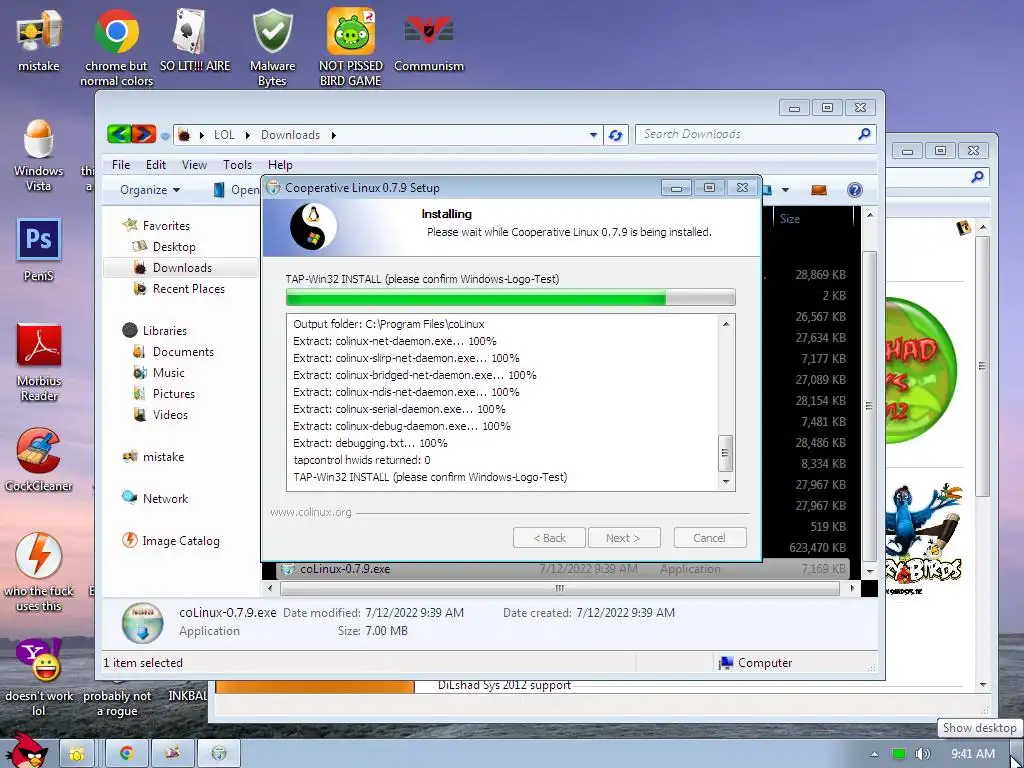1024x768 pixels.
Task: Open the Communism desktop icon
Action: (428, 40)
